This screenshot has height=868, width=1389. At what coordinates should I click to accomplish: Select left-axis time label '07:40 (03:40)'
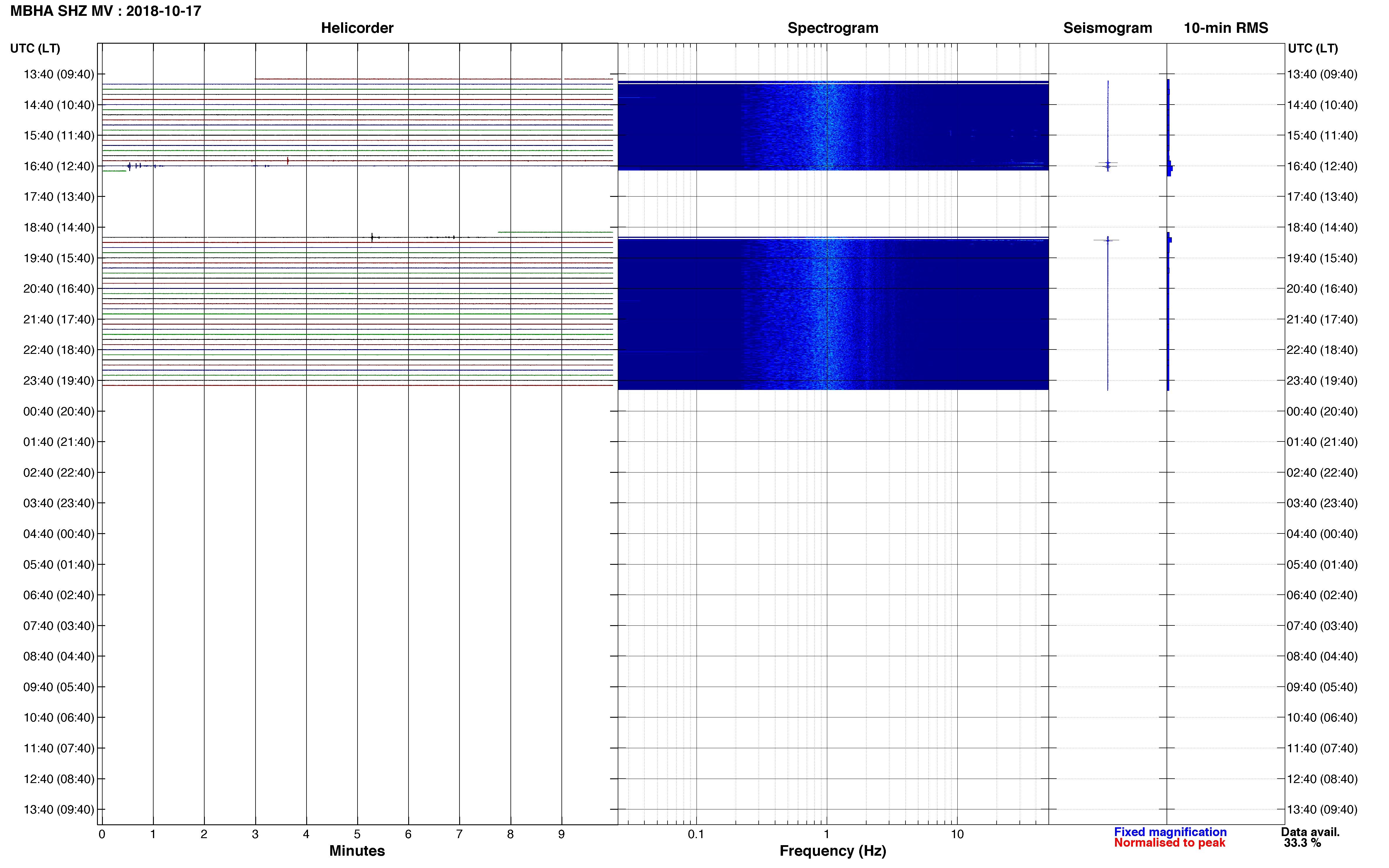click(x=59, y=626)
